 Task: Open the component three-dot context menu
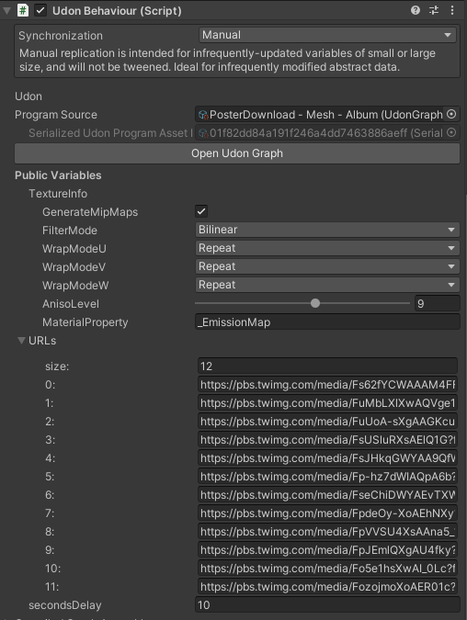(x=452, y=10)
